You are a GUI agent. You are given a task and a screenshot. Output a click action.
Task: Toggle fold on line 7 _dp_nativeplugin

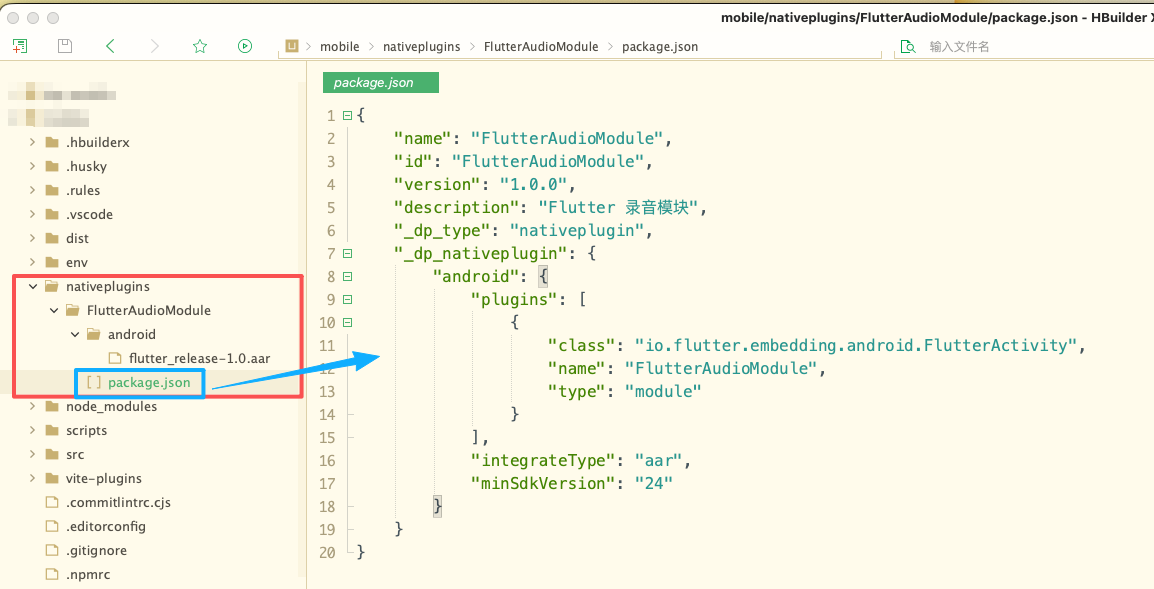347,253
